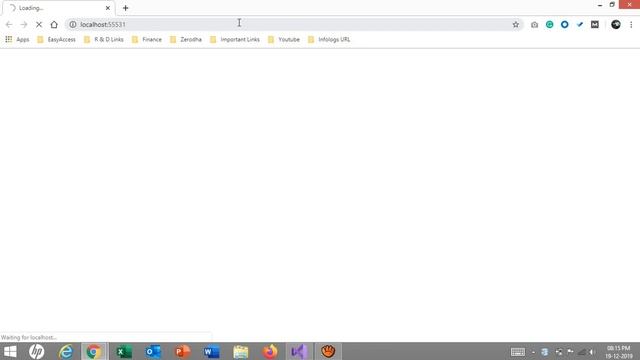Open the blue circle extension
Screen dimensions: 640x360
click(x=564, y=24)
